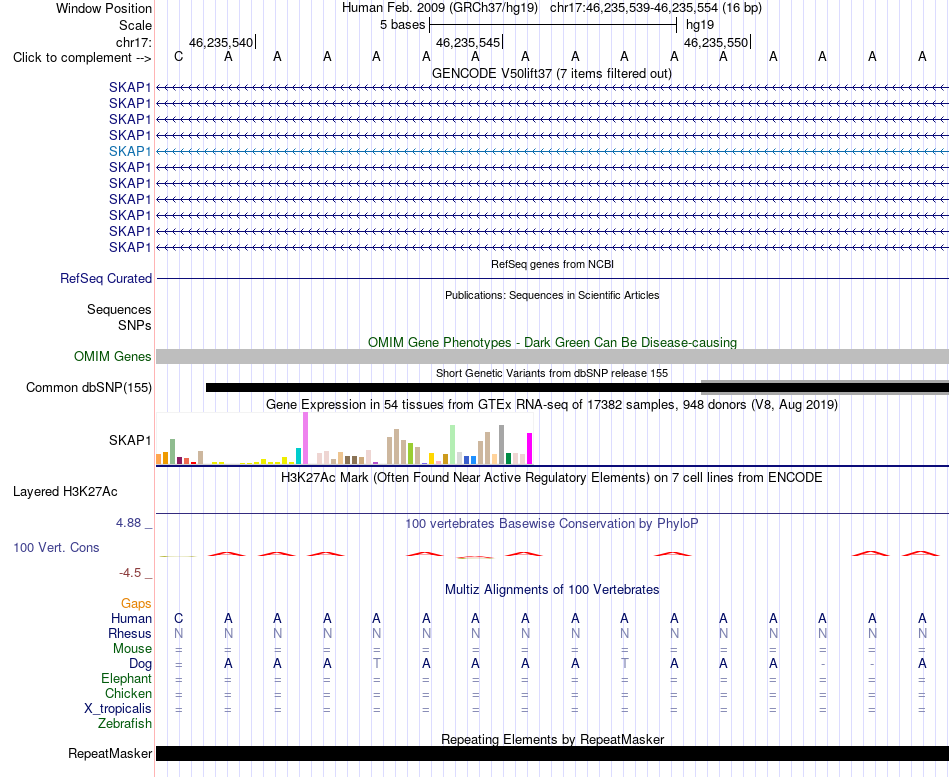Click the Window Position label
Image resolution: width=950 pixels, height=777 pixels.
point(104,8)
